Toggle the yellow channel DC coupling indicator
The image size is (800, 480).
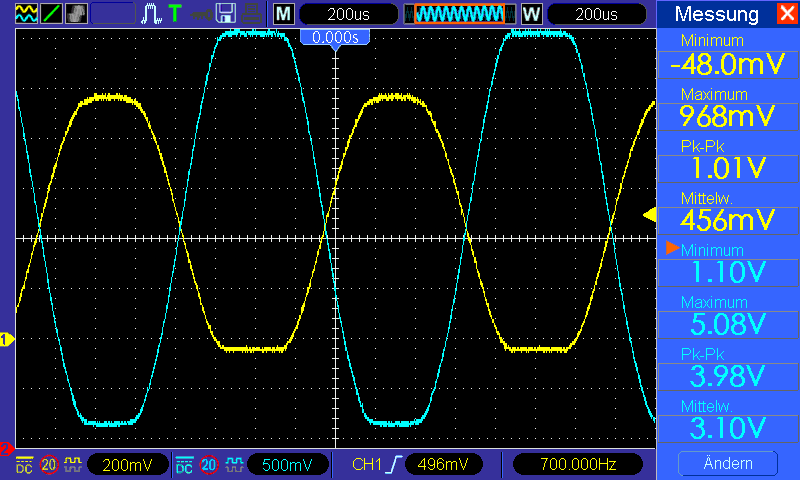pos(24,464)
